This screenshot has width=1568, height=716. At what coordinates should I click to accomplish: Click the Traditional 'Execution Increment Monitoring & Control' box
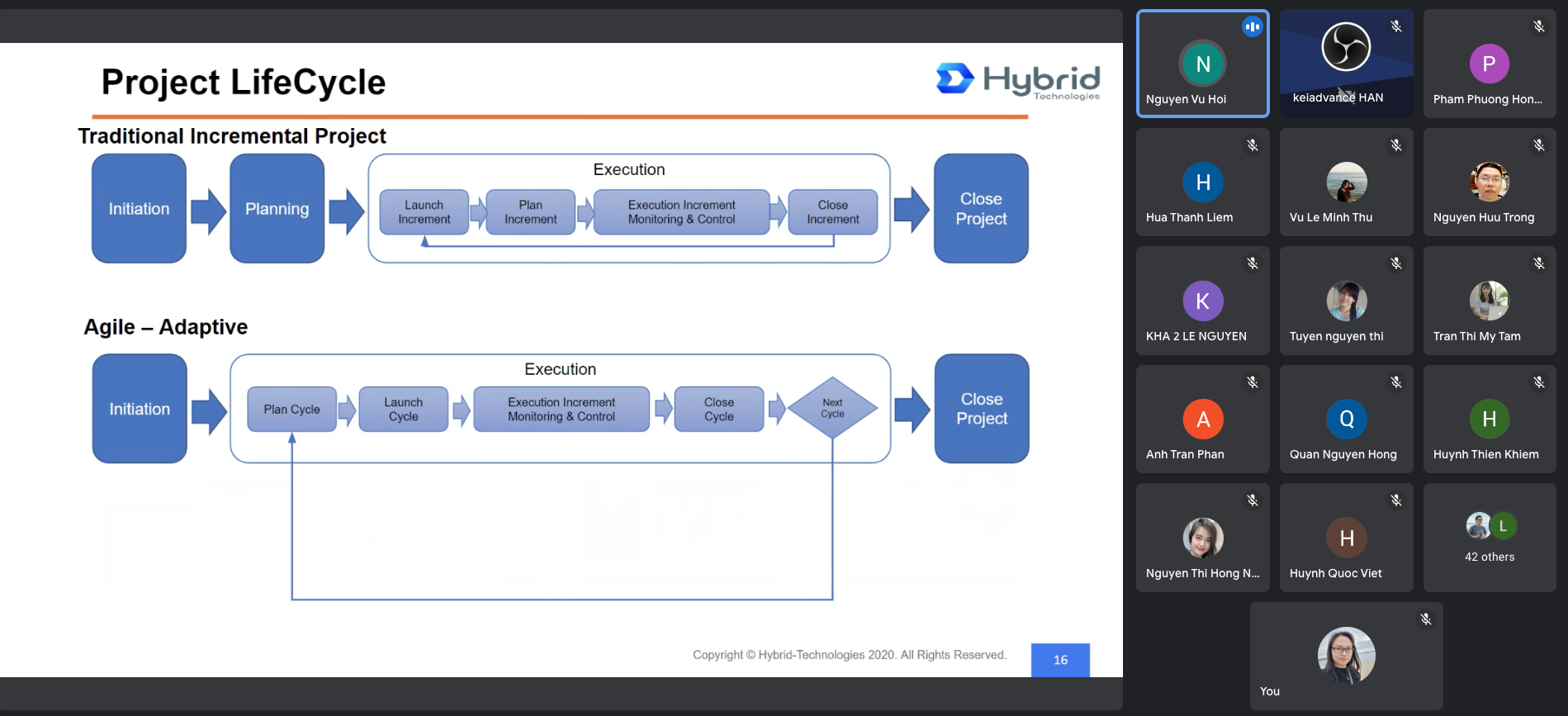click(681, 212)
